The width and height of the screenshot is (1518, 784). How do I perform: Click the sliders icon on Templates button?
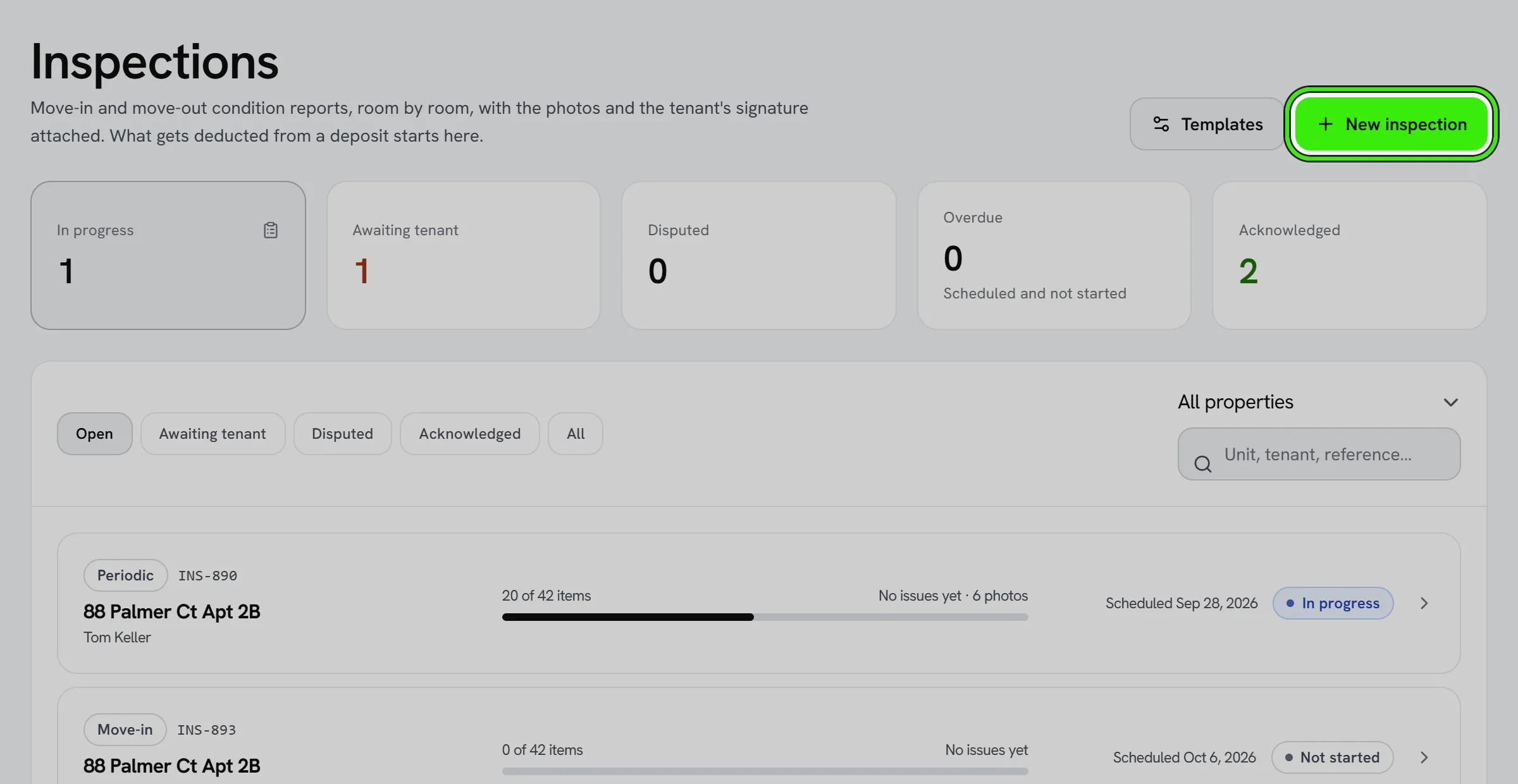(1161, 124)
